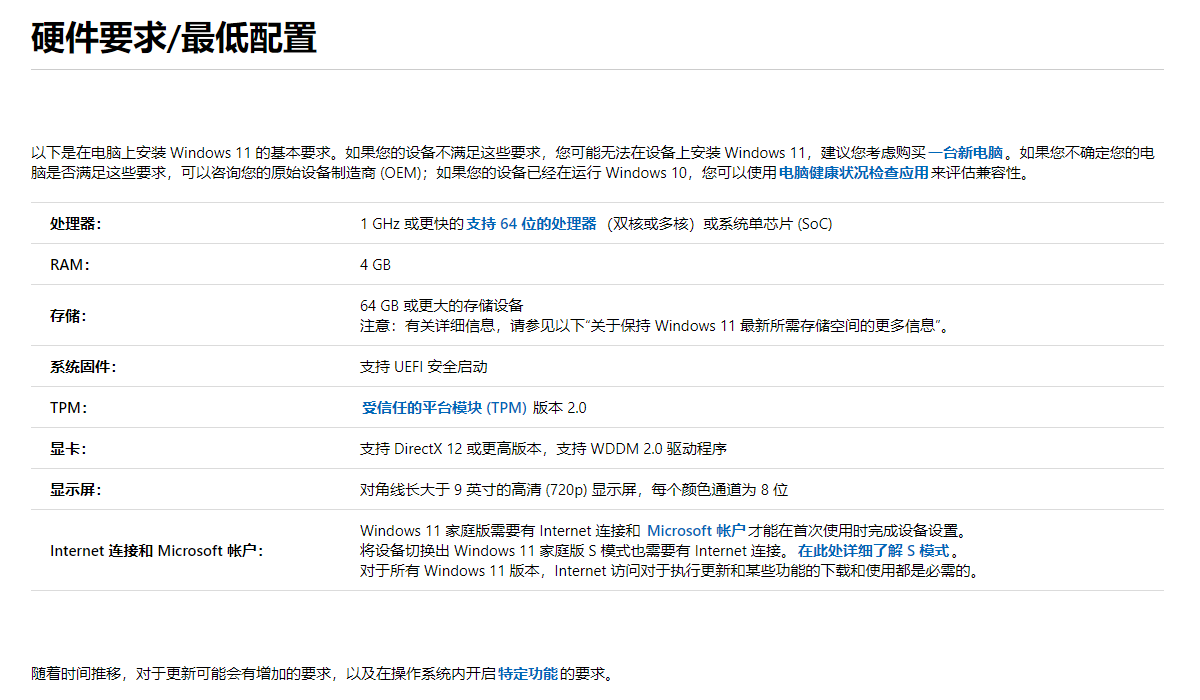The height and width of the screenshot is (700, 1200).
Task: Click the 存储 row label
Action: click(x=68, y=316)
